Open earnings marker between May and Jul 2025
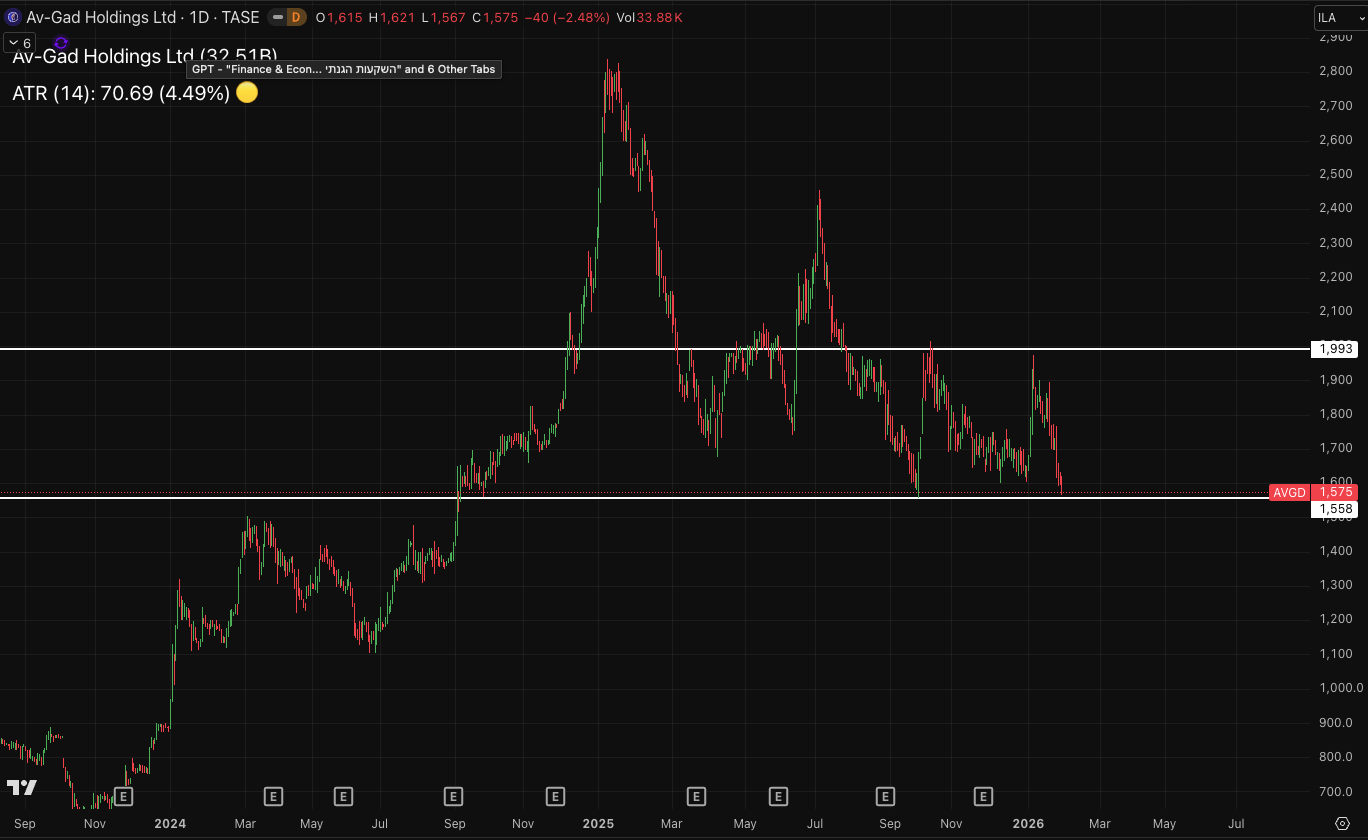Screen dimensions: 1368x840 tap(778, 796)
